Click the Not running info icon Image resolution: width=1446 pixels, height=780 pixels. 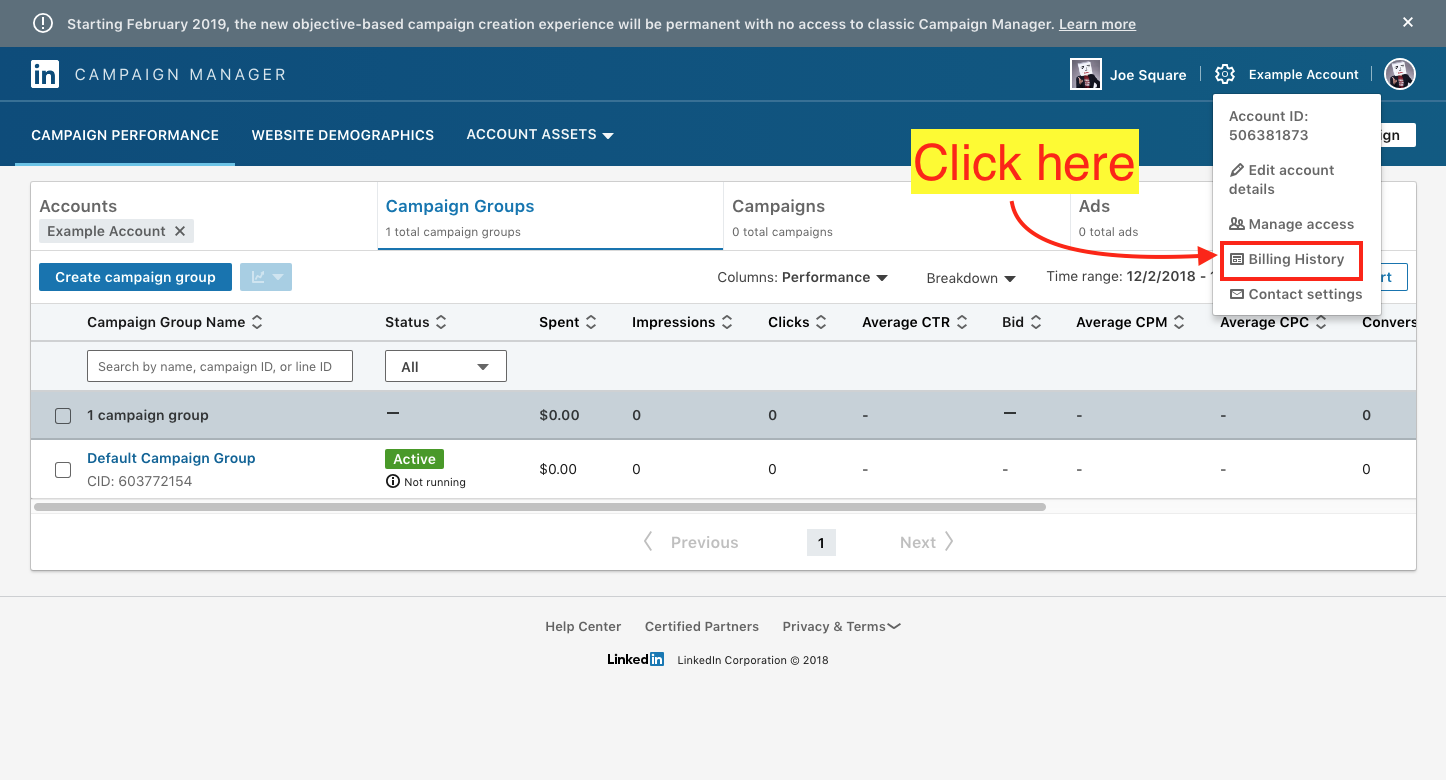(392, 482)
